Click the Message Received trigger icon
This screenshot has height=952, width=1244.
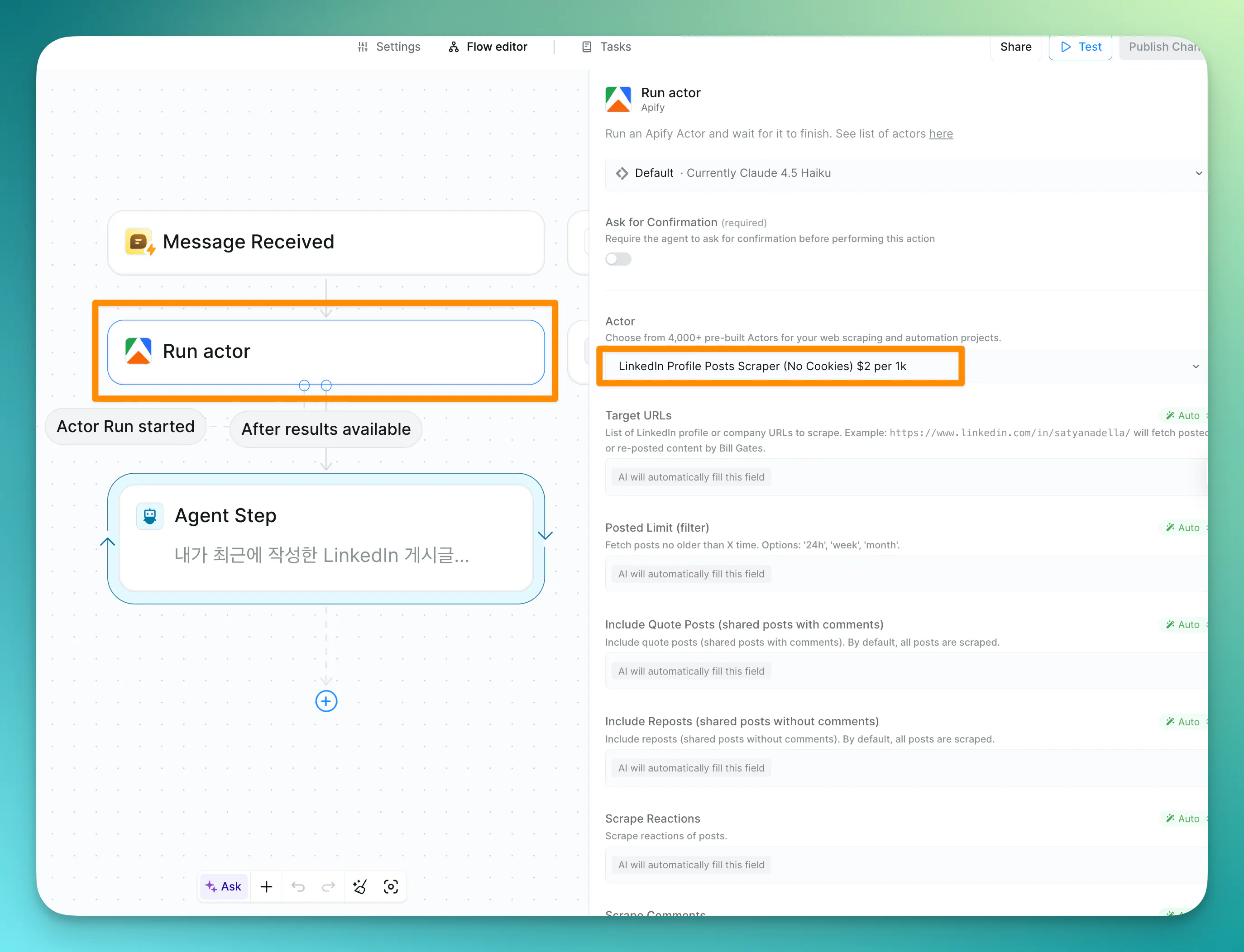tap(139, 242)
